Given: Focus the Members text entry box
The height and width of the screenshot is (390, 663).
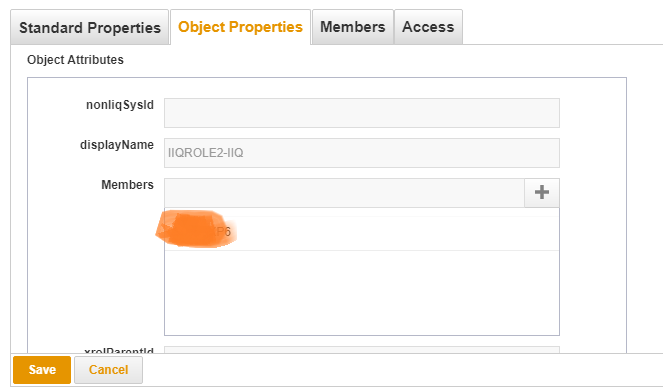Looking at the screenshot, I should click(x=344, y=193).
